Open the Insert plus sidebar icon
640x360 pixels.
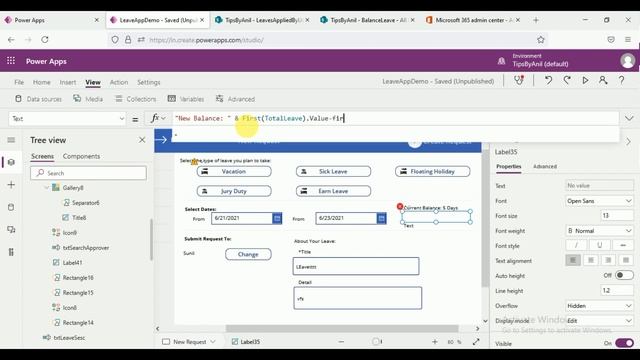(x=11, y=184)
